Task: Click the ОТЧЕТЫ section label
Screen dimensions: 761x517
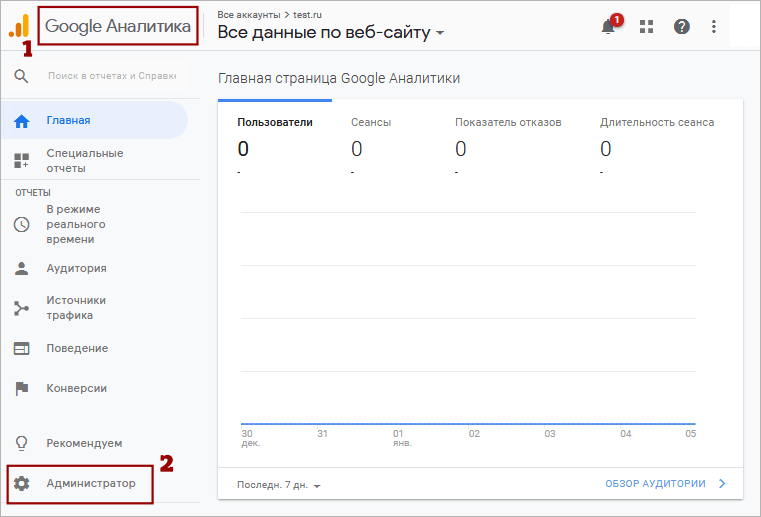Action: (33, 193)
